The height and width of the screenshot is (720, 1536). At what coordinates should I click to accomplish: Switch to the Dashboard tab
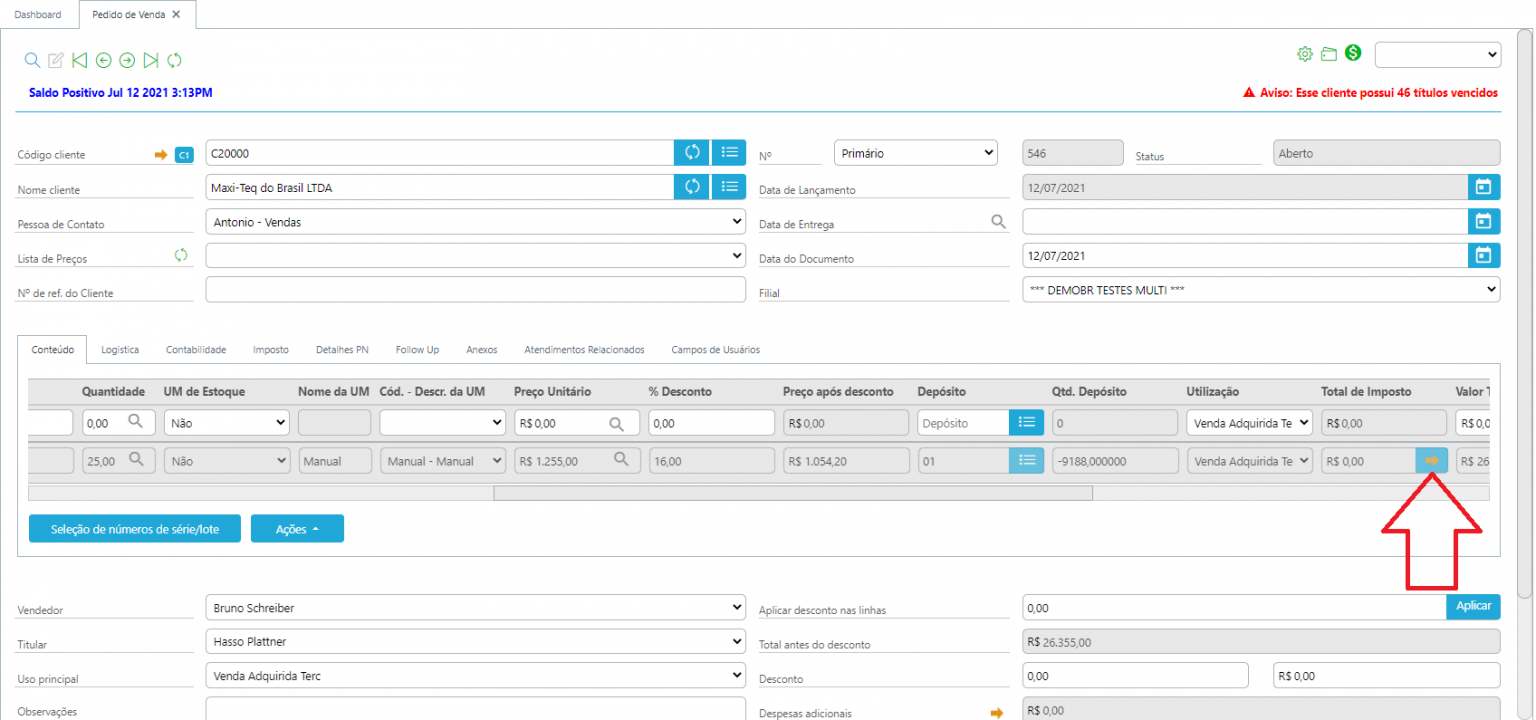(x=38, y=15)
